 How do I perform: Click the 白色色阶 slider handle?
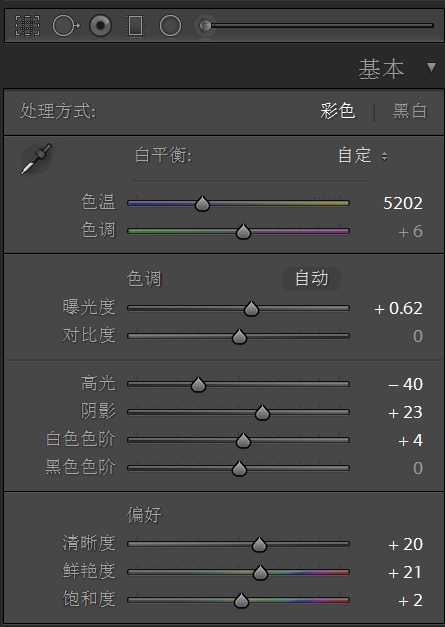pyautogui.click(x=243, y=441)
